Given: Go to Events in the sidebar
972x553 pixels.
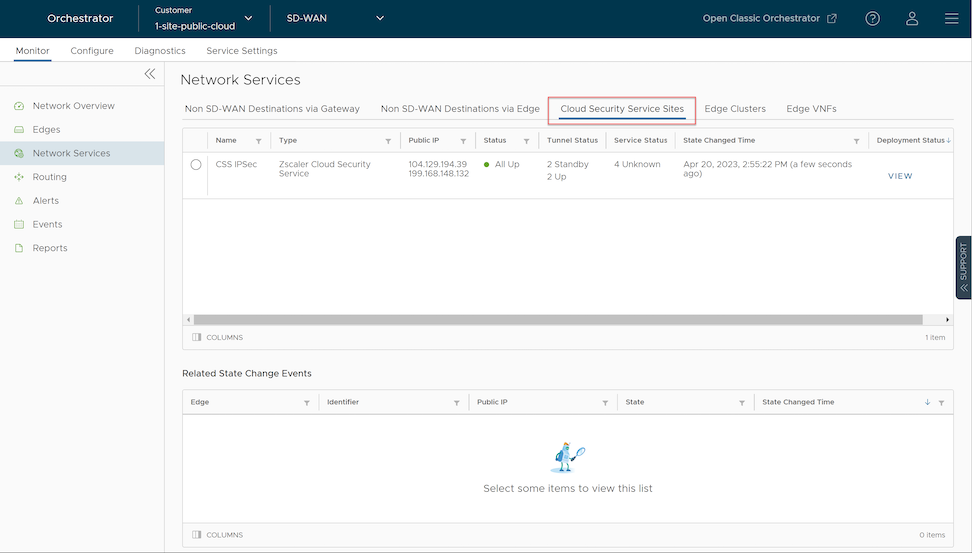Looking at the screenshot, I should tap(47, 225).
